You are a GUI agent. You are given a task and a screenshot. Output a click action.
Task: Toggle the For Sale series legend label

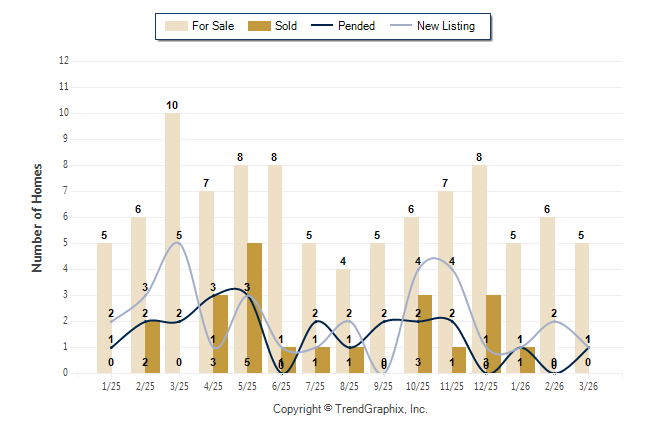(211, 26)
